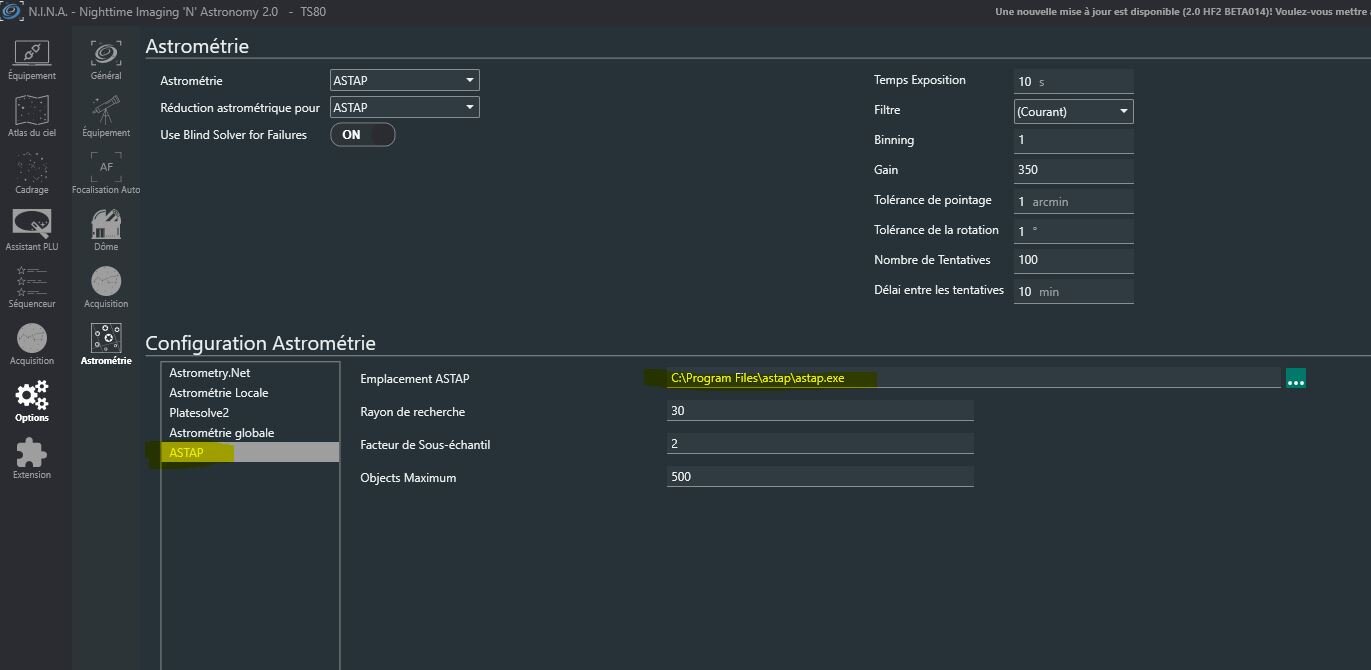1371x670 pixels.
Task: Click the Temps Exposition input field
Action: tap(1073, 81)
